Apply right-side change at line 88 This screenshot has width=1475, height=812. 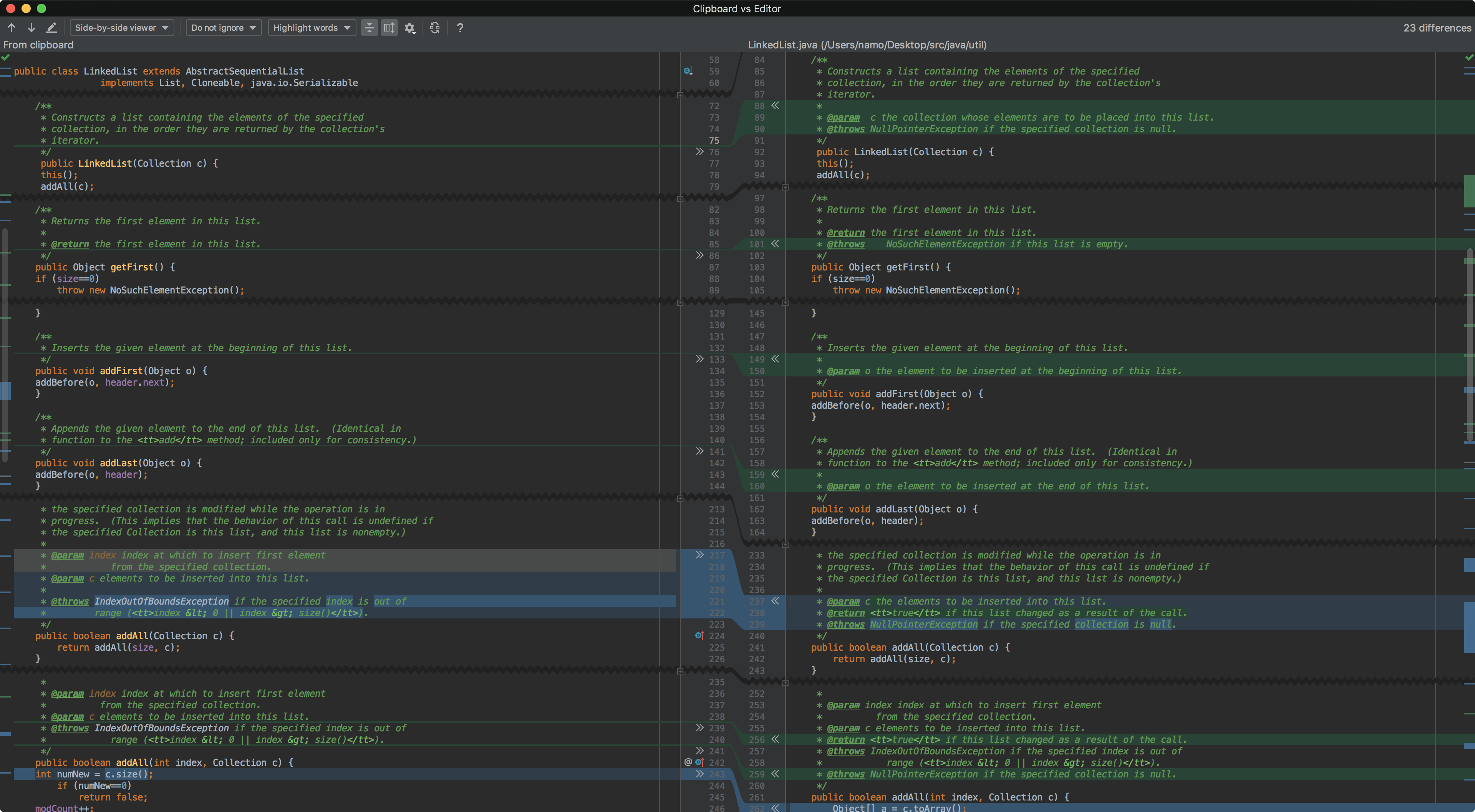[x=775, y=105]
